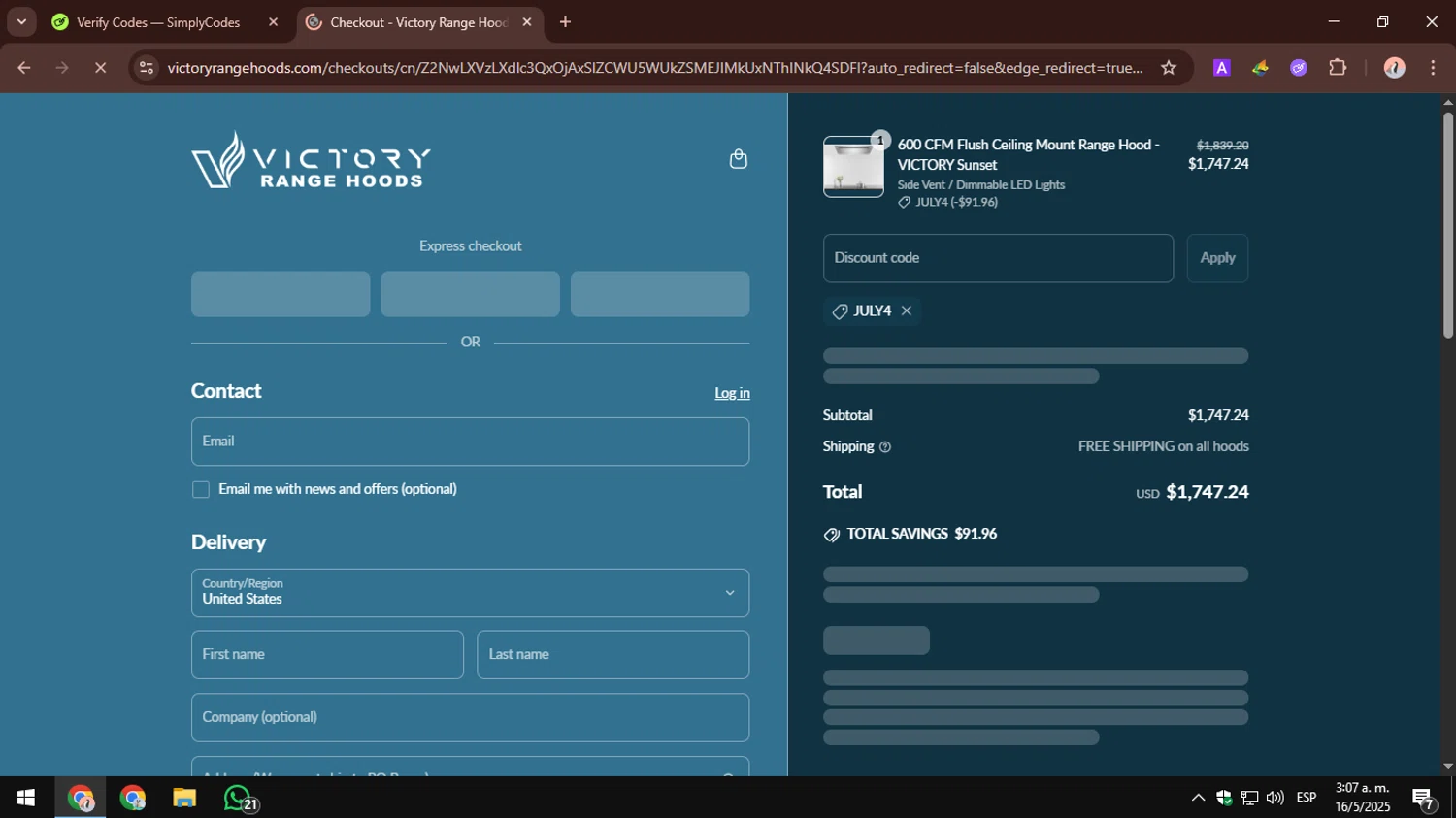Image resolution: width=1456 pixels, height=818 pixels.
Task: Open Windows Security icon in system tray
Action: (x=1224, y=798)
